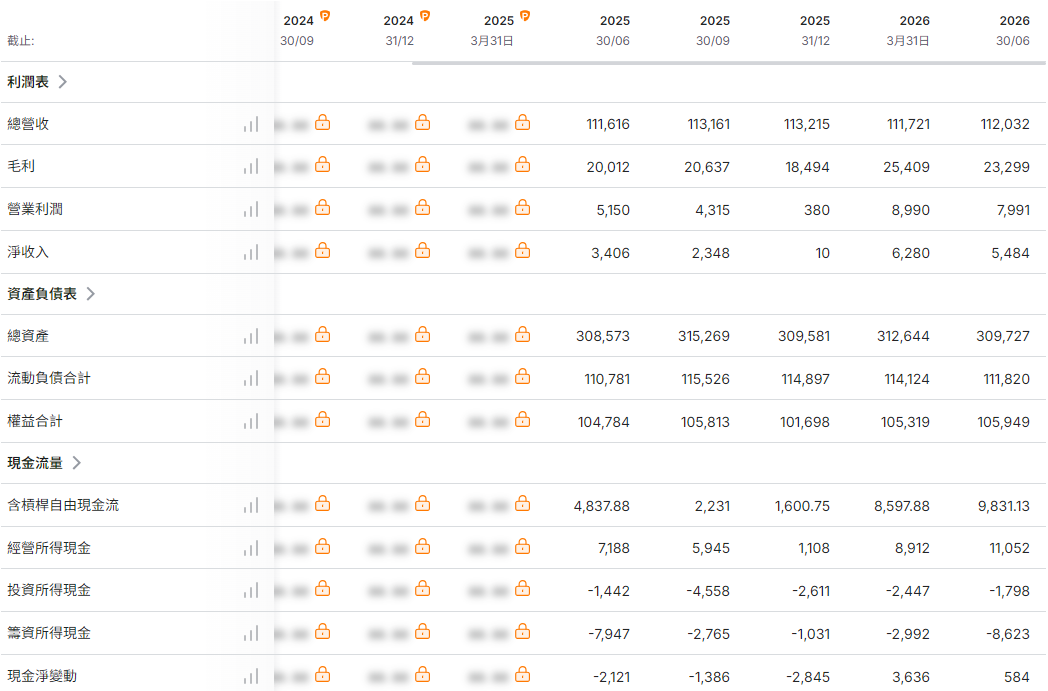This screenshot has height=691, width=1048.
Task: Show bar chart for 淨收入 row
Action: 251,253
